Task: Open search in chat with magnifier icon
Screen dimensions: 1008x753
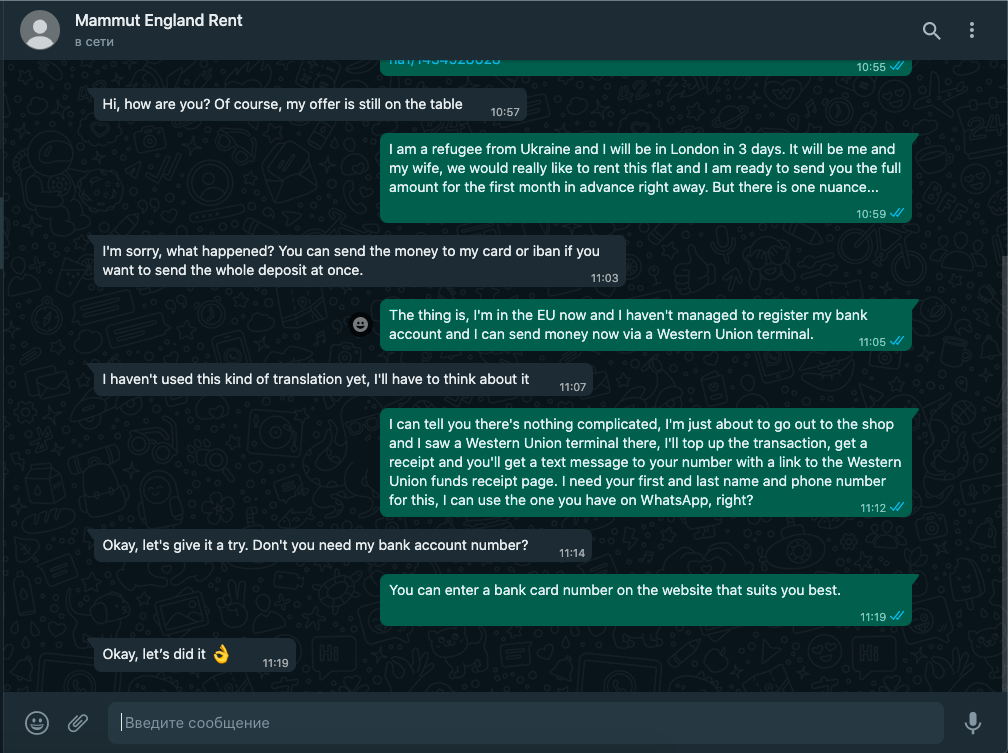Action: click(x=932, y=30)
